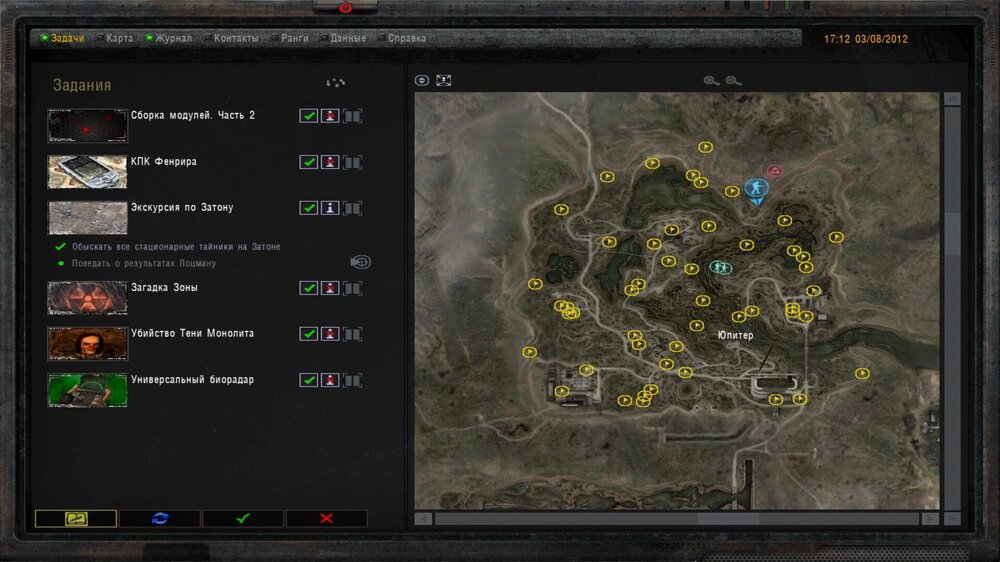1000x562 pixels.
Task: Select the Экскурсия по Затону thumbnail
Action: pyautogui.click(x=87, y=218)
